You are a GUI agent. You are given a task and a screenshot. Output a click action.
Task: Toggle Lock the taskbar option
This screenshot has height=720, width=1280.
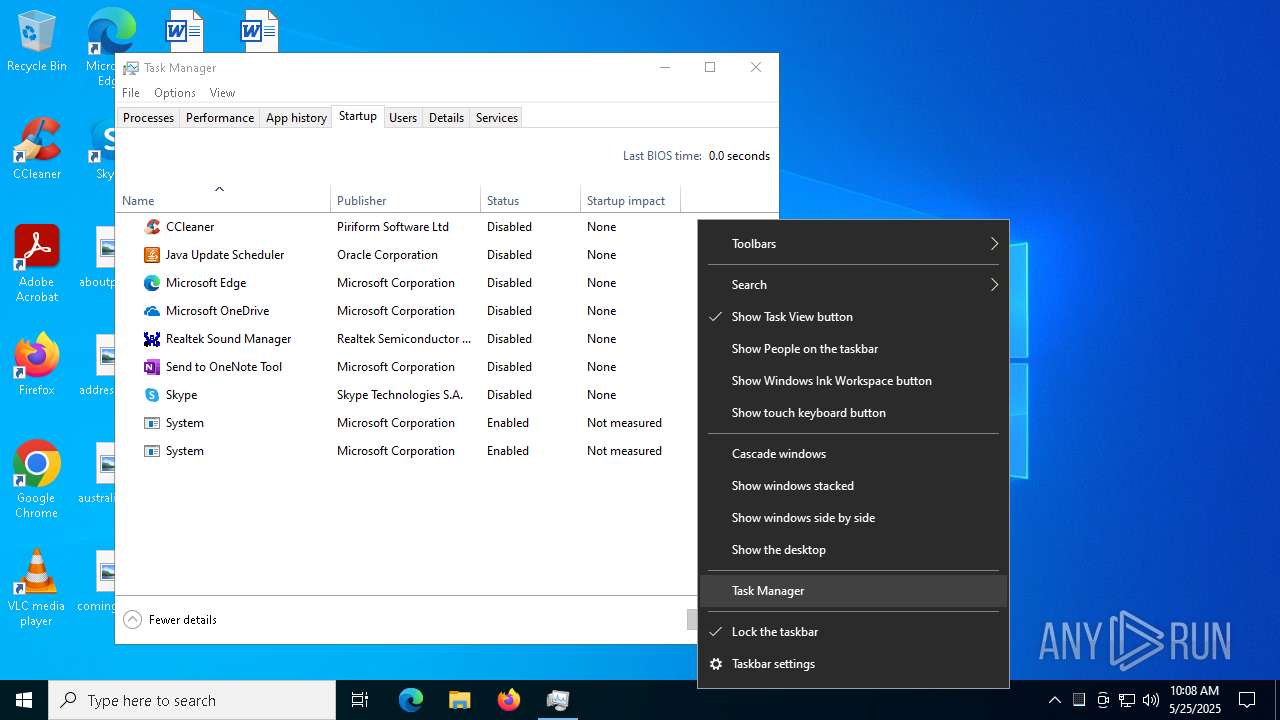853,632
